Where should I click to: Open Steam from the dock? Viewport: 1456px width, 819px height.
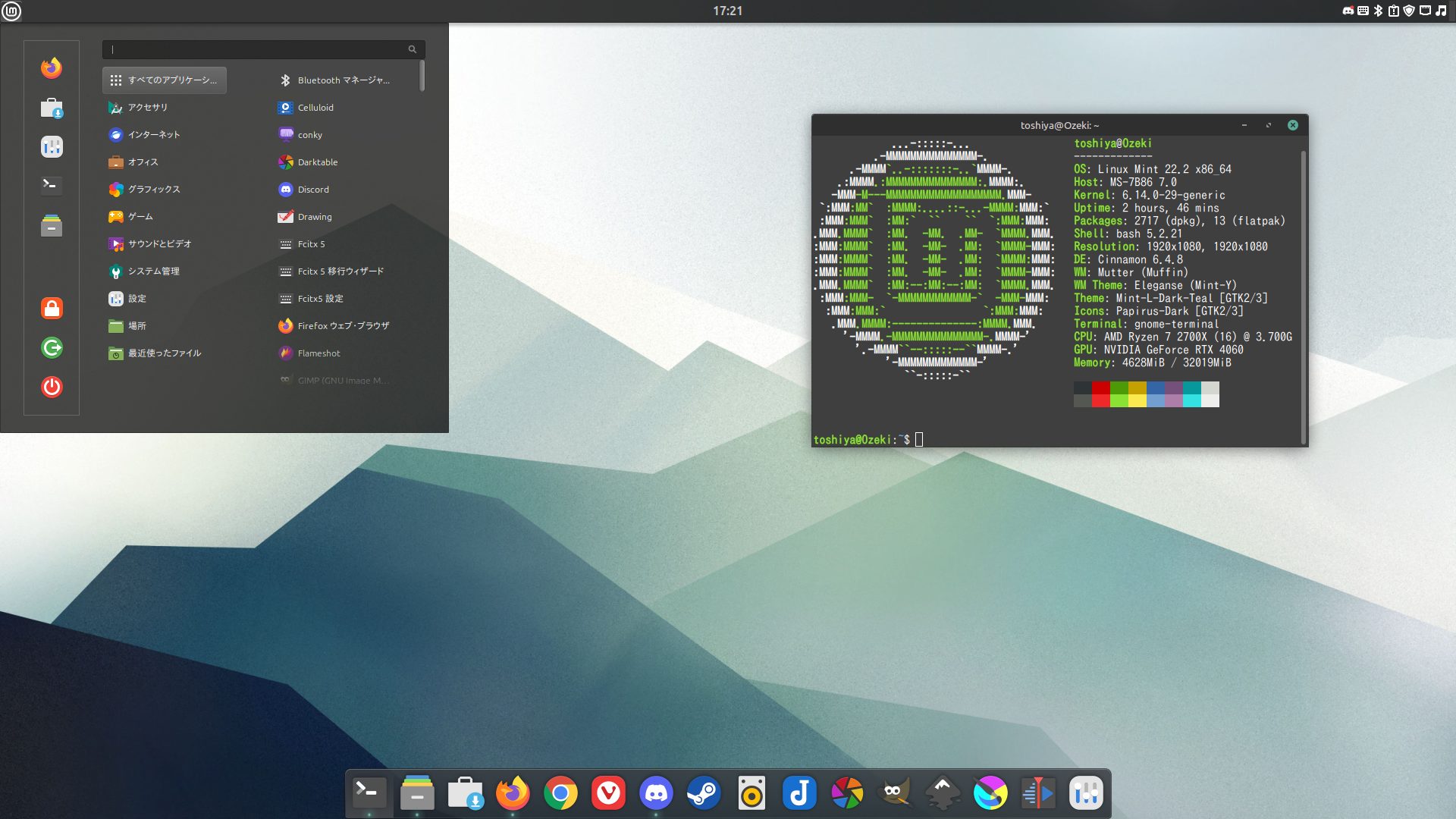[x=704, y=793]
